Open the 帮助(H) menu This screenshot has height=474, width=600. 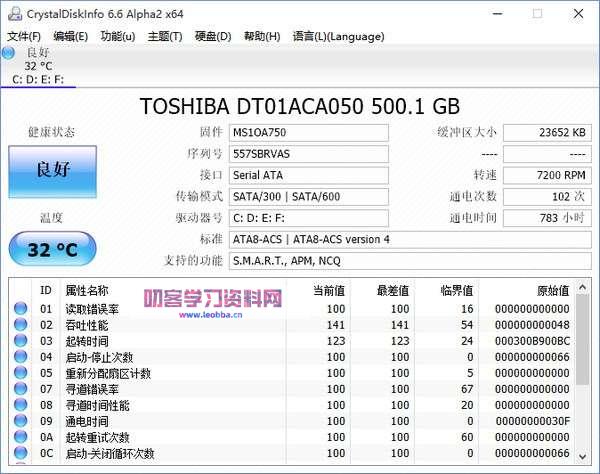262,36
